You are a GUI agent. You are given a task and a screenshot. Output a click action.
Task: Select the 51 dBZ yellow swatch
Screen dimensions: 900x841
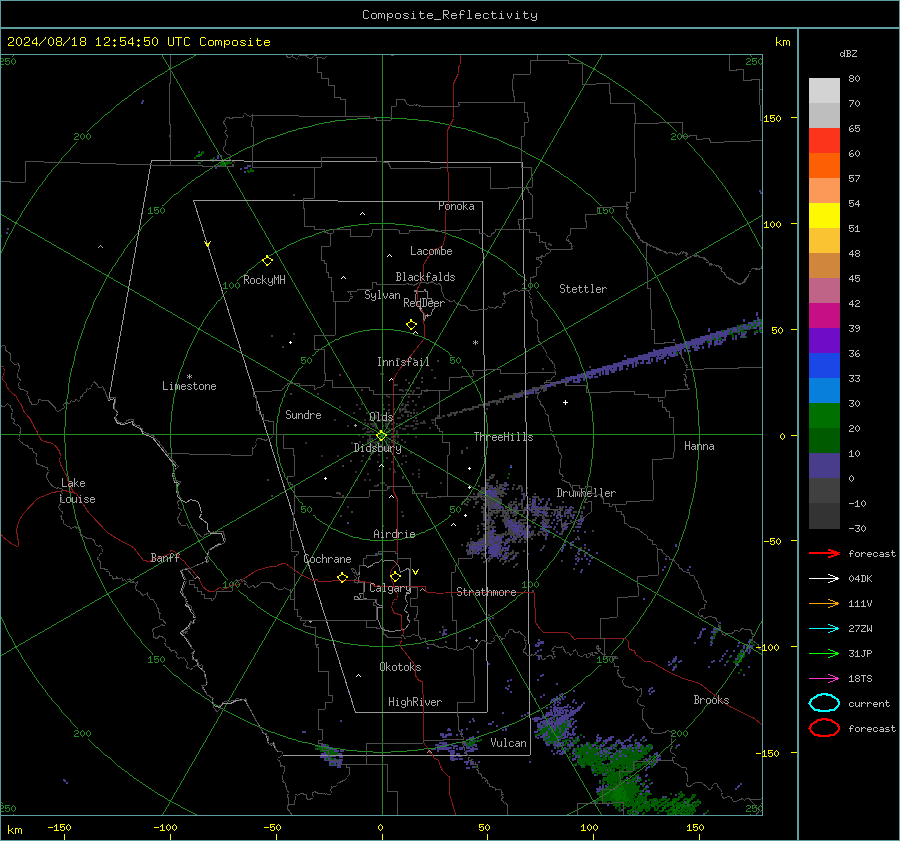[824, 216]
